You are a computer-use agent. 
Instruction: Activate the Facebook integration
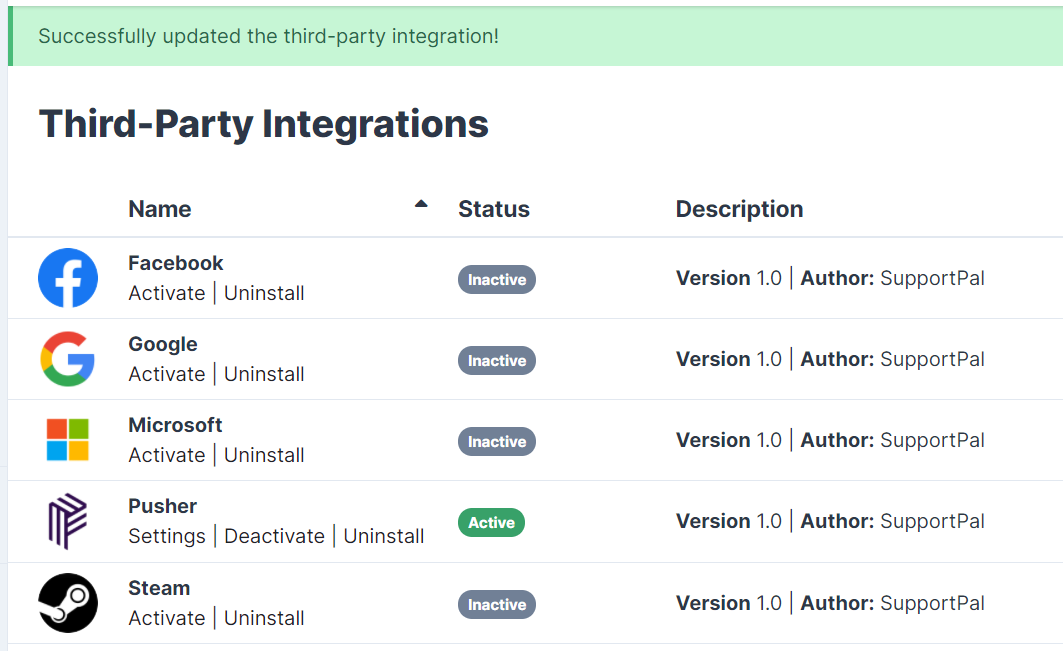167,293
